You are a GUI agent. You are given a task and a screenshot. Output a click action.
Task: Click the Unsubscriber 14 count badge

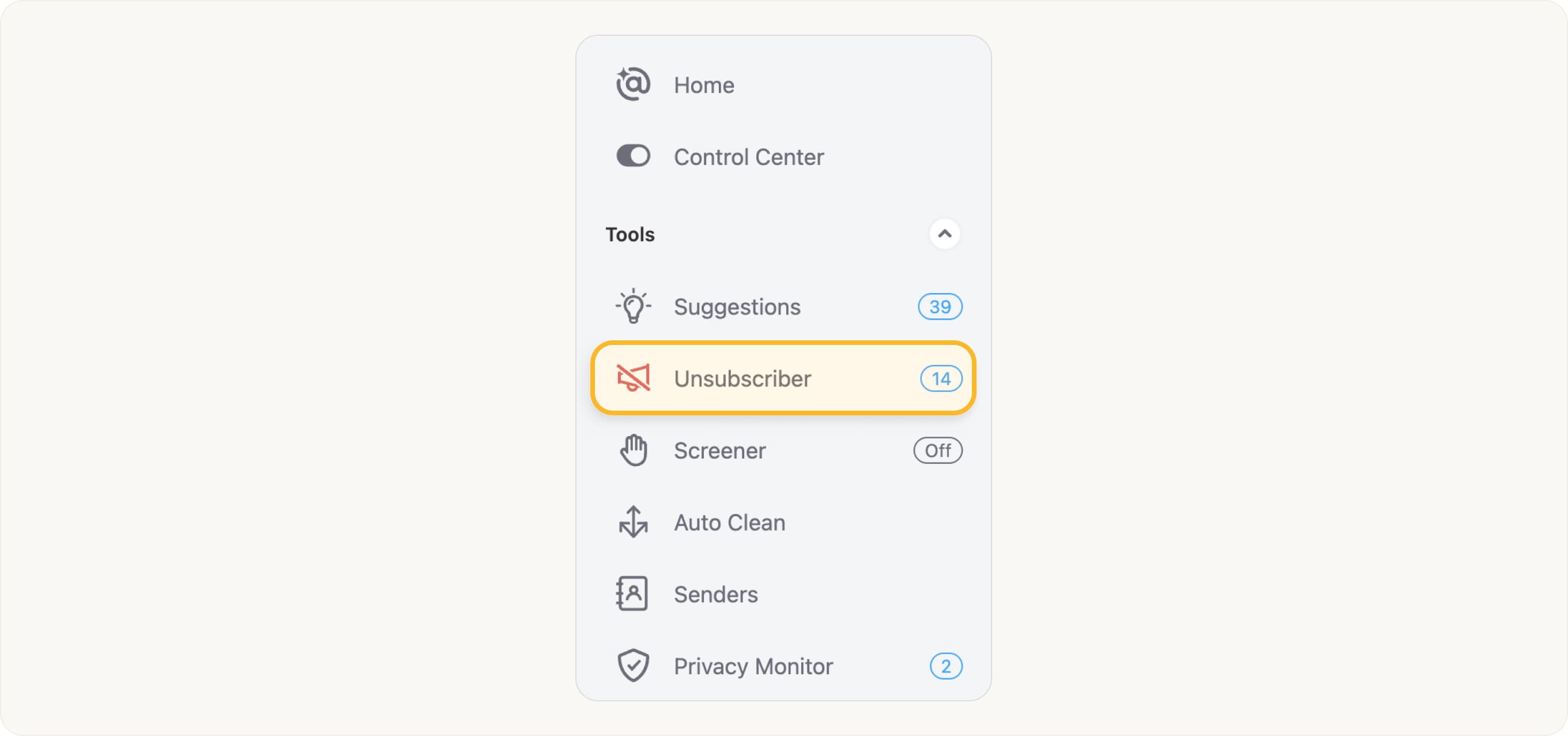[940, 379]
